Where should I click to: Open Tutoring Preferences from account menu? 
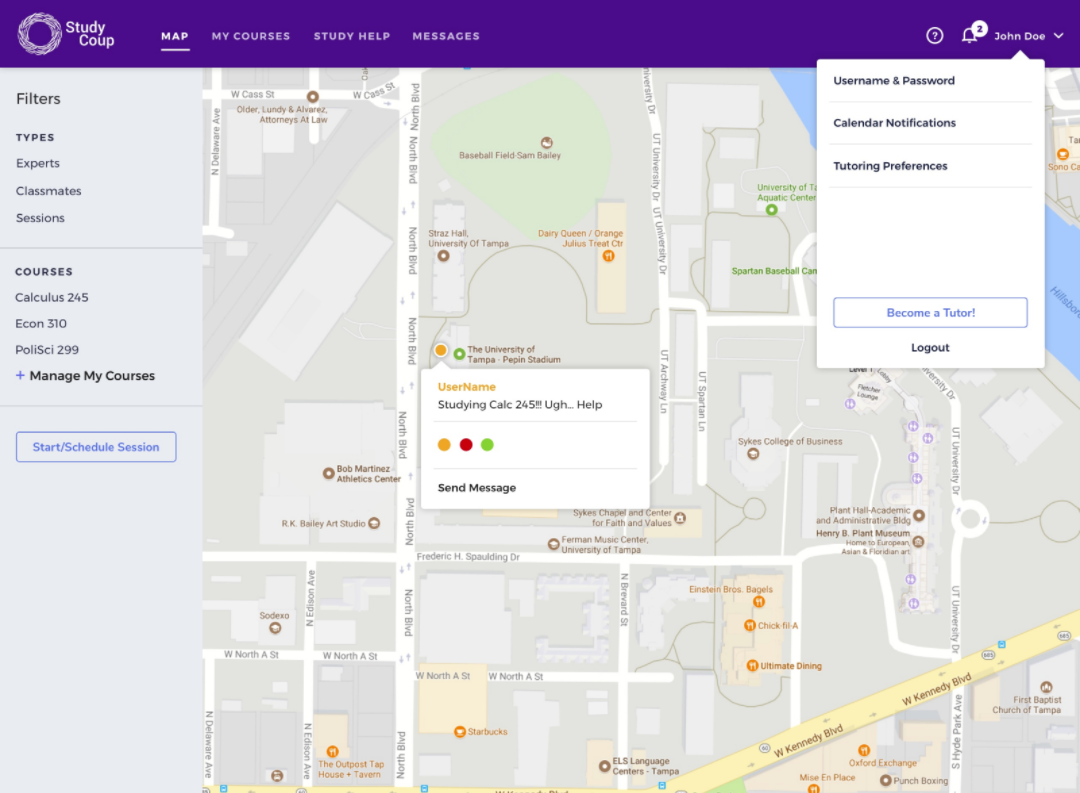pos(890,166)
